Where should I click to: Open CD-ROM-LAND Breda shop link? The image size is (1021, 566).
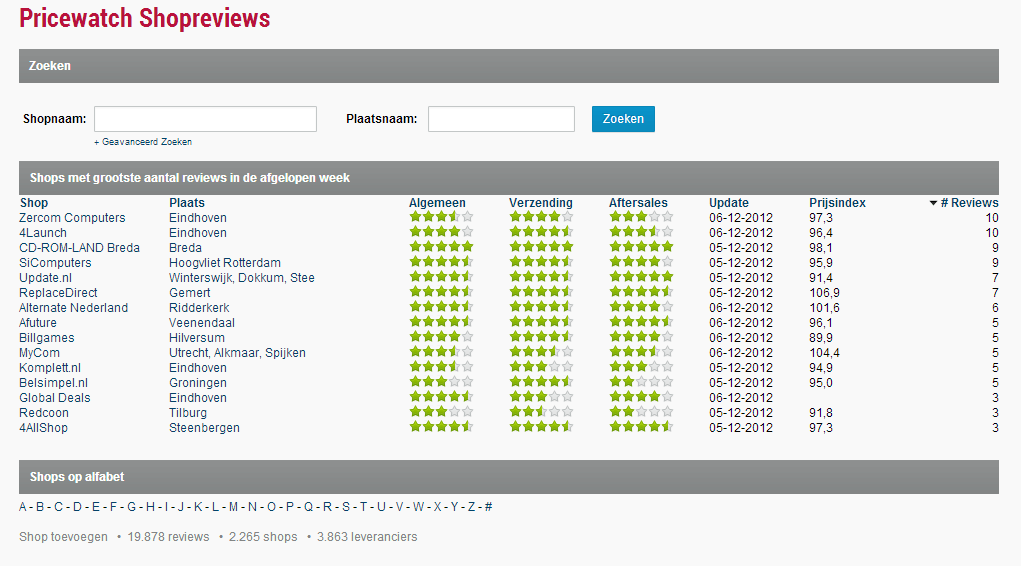[x=79, y=248]
